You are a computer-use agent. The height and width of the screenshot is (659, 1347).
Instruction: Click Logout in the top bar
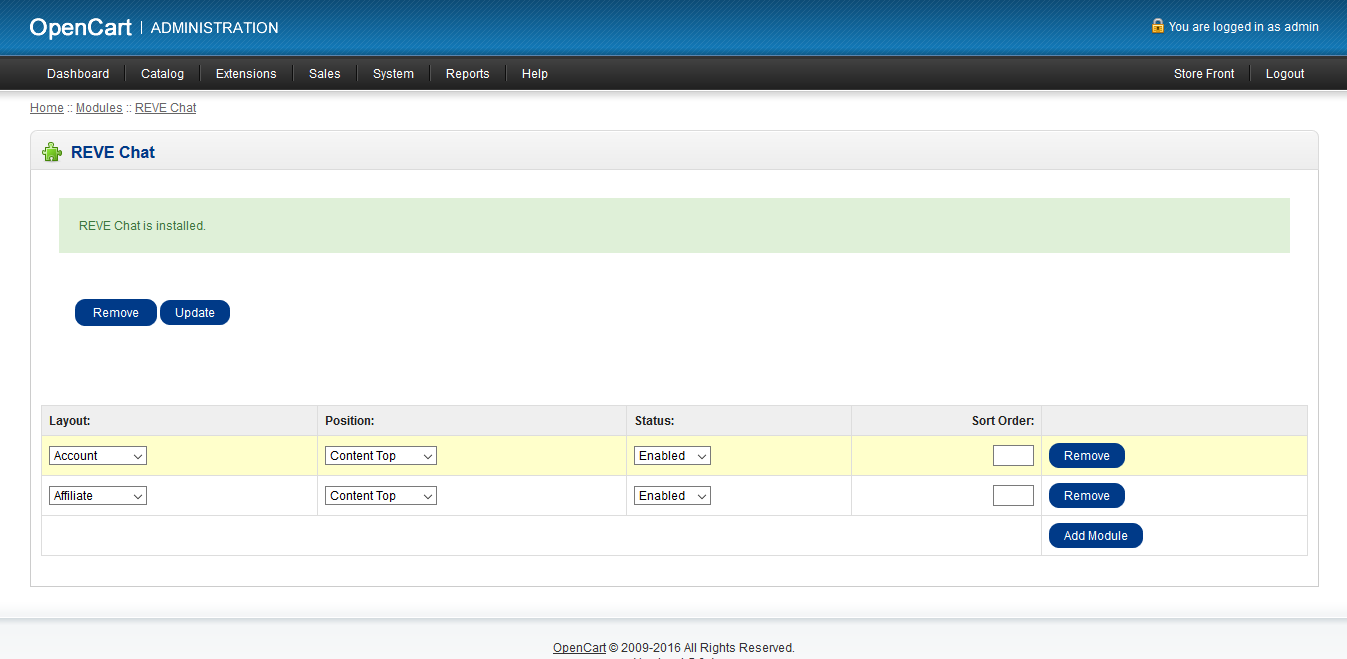point(1285,73)
